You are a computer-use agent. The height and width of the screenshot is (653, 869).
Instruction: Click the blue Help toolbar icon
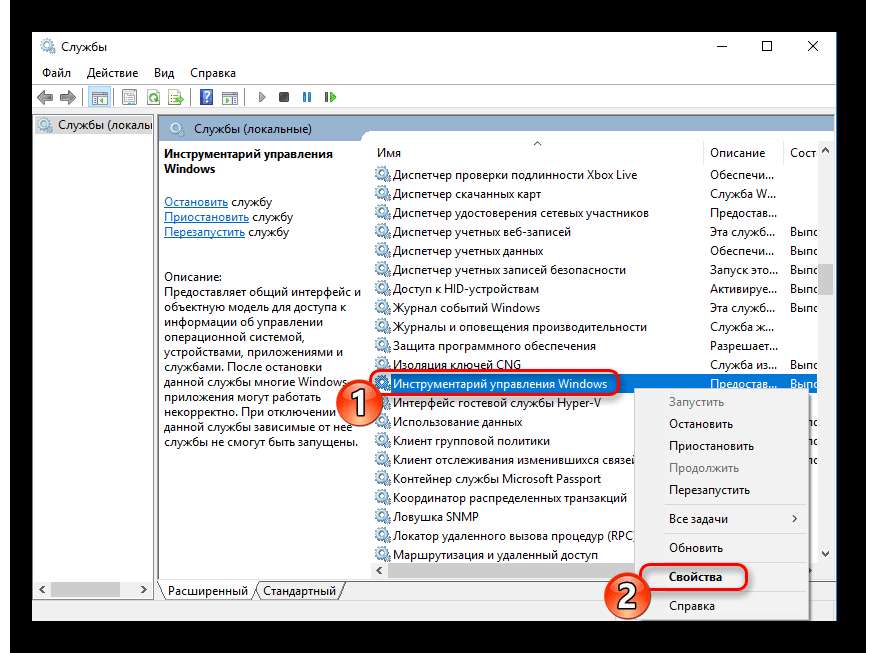[x=206, y=98]
